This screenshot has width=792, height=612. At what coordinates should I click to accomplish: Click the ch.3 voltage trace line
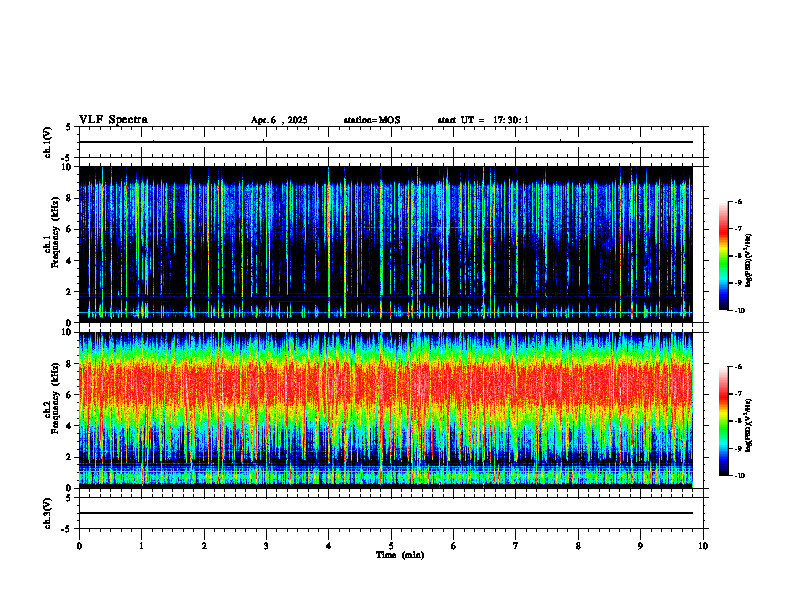[x=386, y=513]
